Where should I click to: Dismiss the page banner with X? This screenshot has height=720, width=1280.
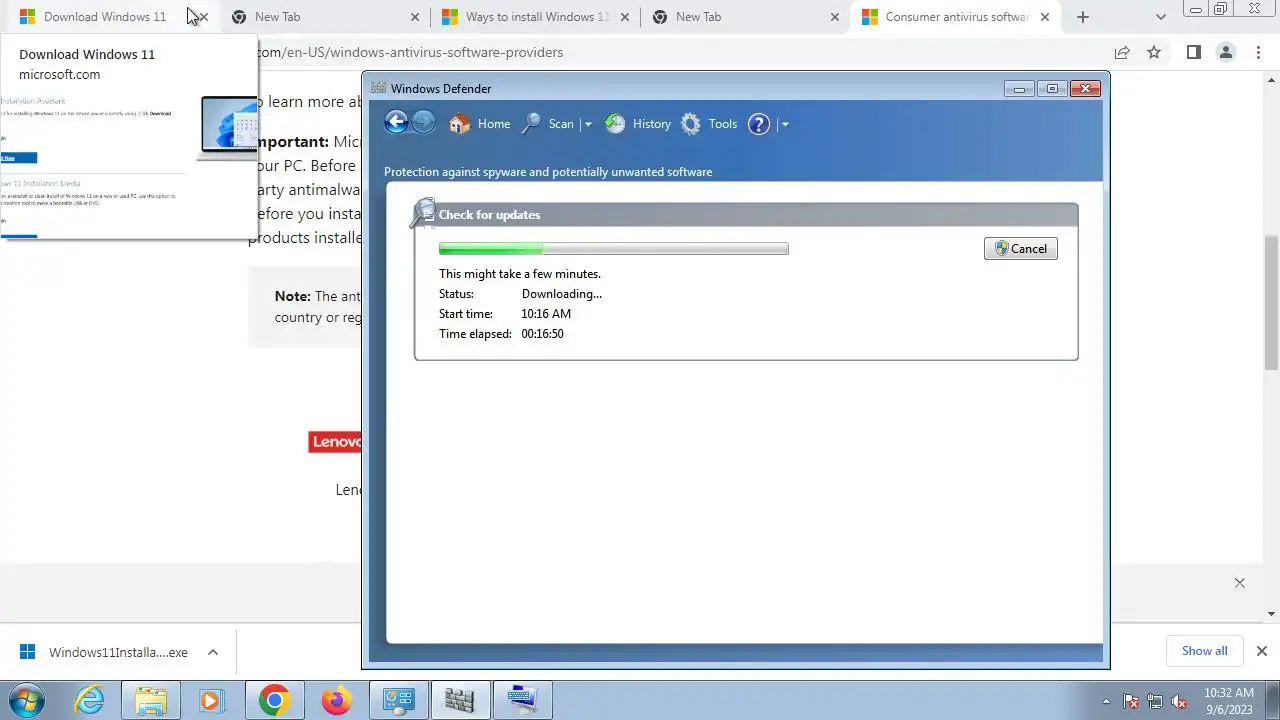(x=1239, y=583)
